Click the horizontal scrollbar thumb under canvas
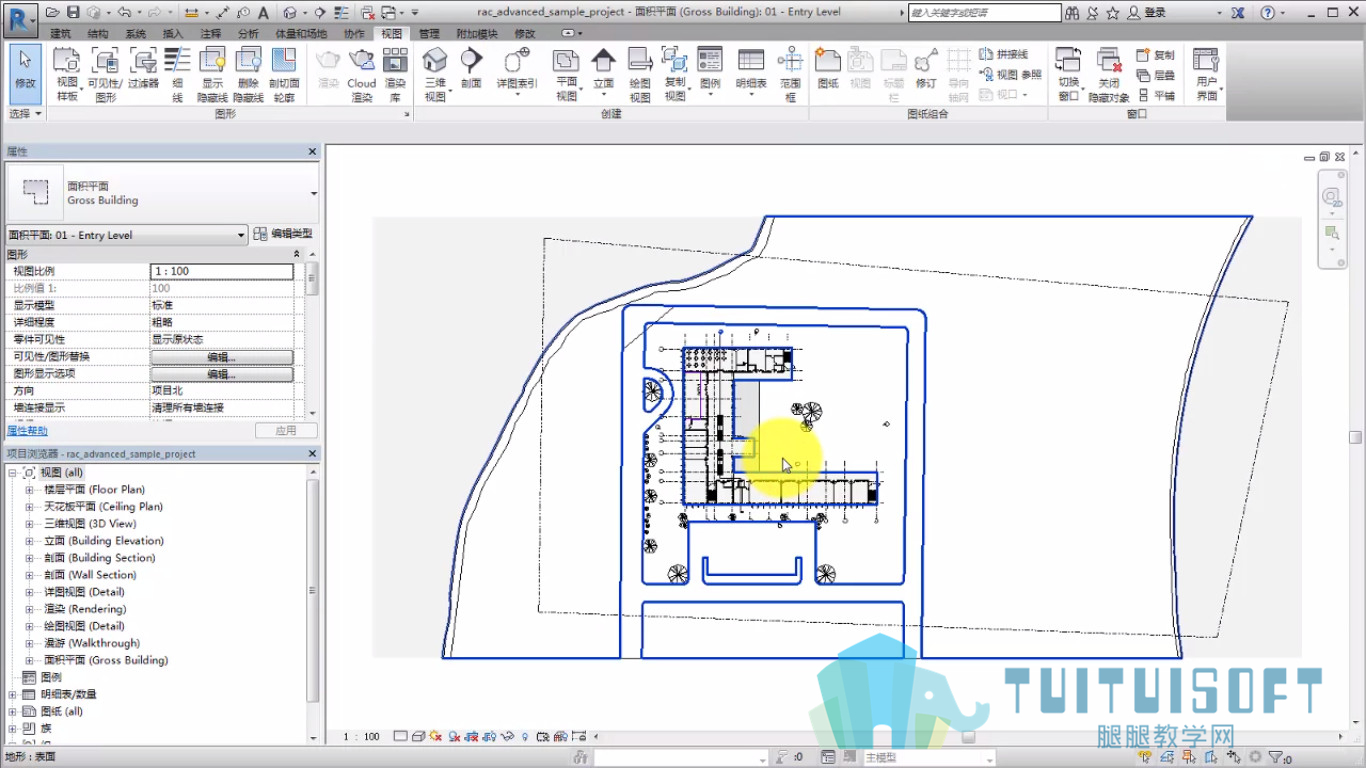This screenshot has height=768, width=1366. (x=968, y=737)
